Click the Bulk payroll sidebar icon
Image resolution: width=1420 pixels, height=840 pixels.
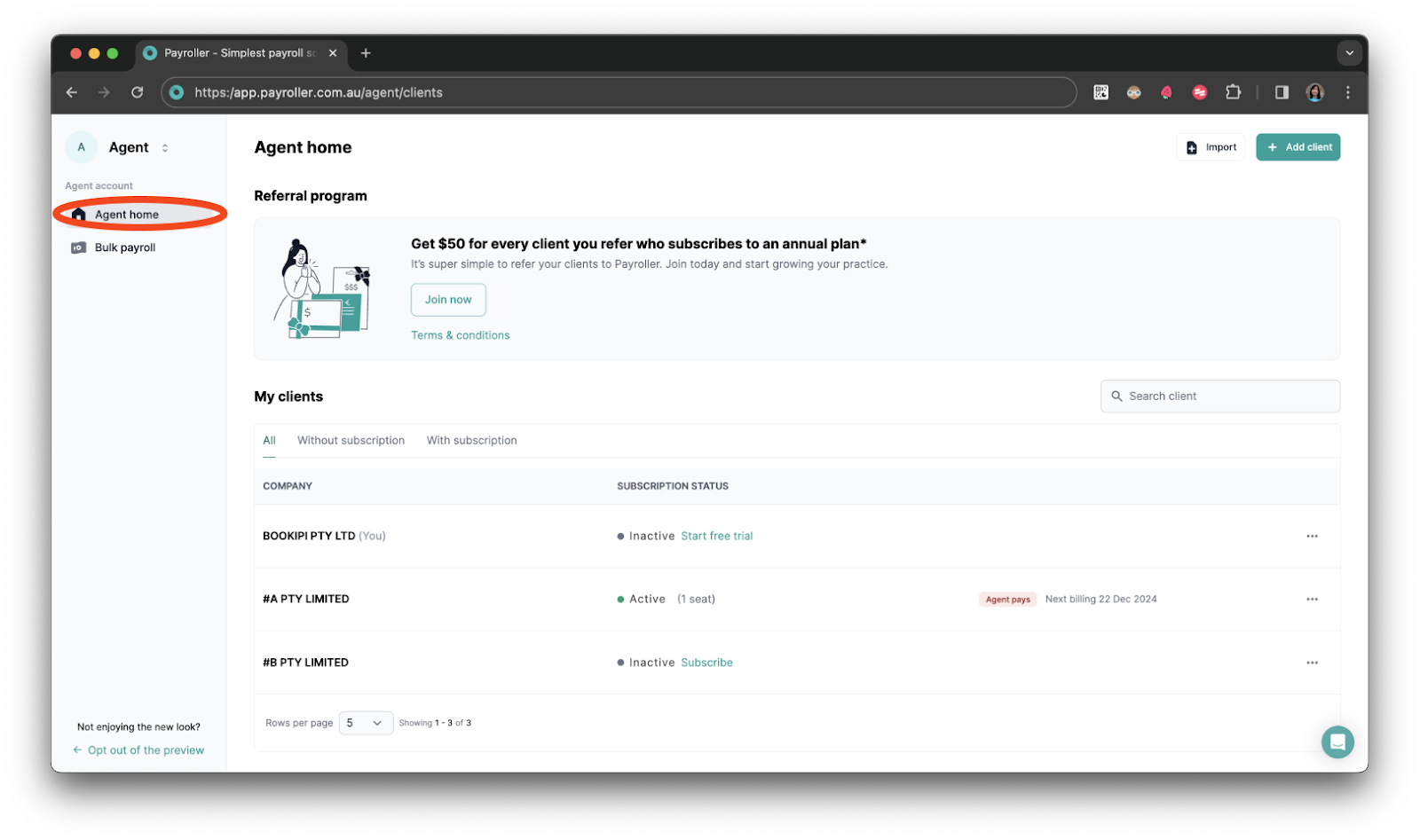78,248
